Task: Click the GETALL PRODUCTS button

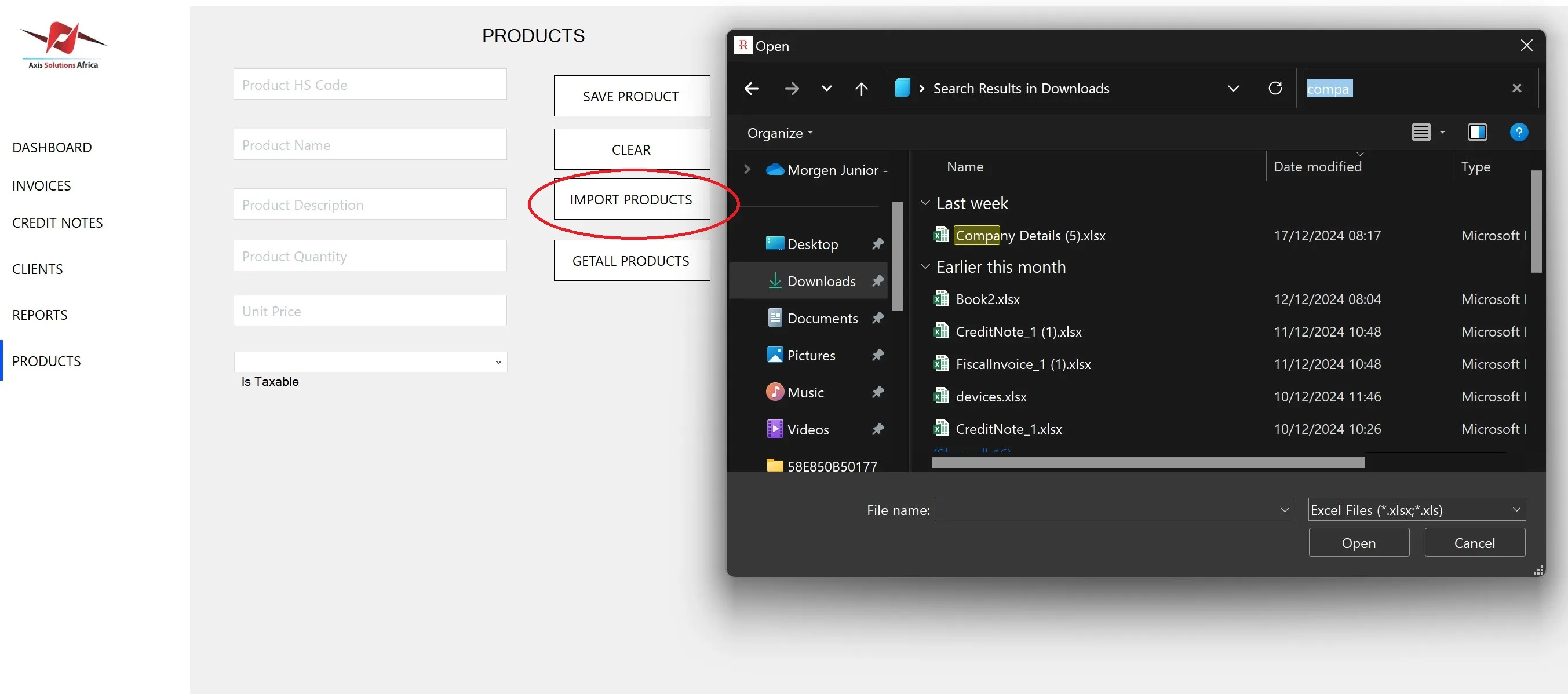Action: pos(631,261)
